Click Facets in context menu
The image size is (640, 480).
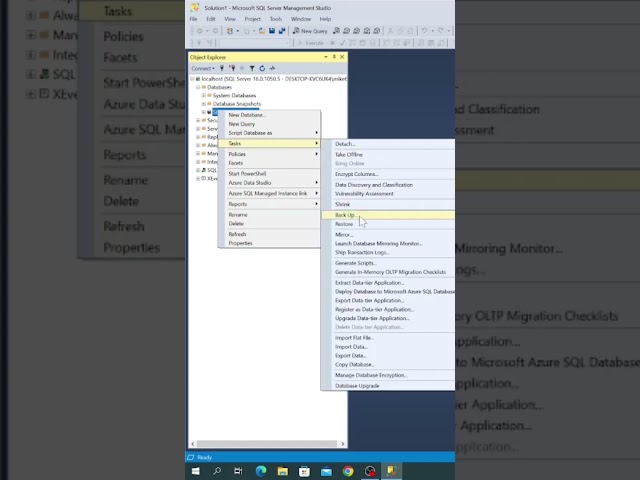269,163
